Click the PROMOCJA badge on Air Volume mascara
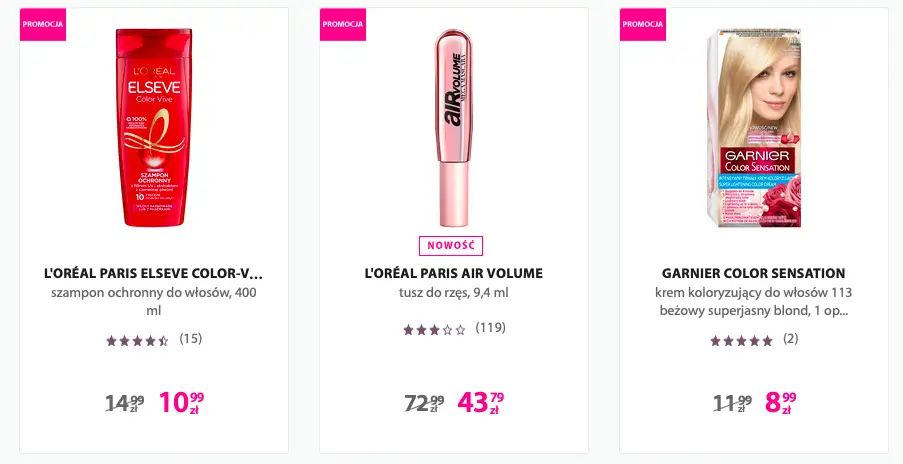The image size is (903, 464). click(x=343, y=24)
